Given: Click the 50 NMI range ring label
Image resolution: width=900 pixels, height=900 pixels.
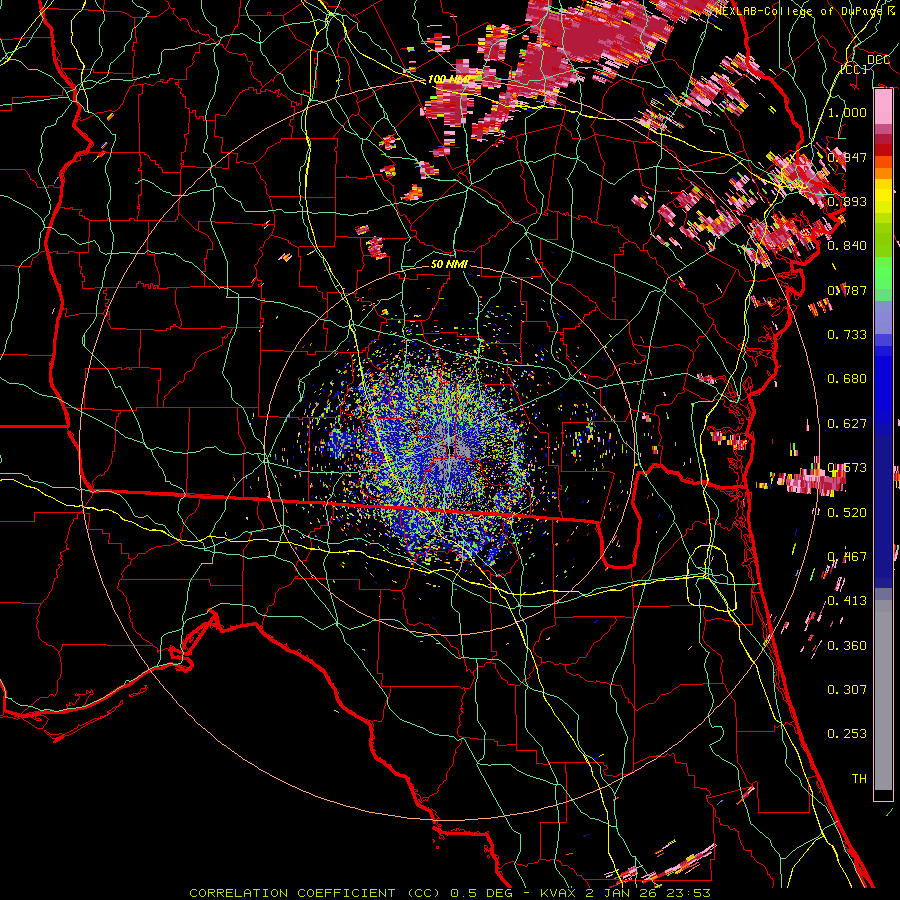Looking at the screenshot, I should pyautogui.click(x=449, y=264).
